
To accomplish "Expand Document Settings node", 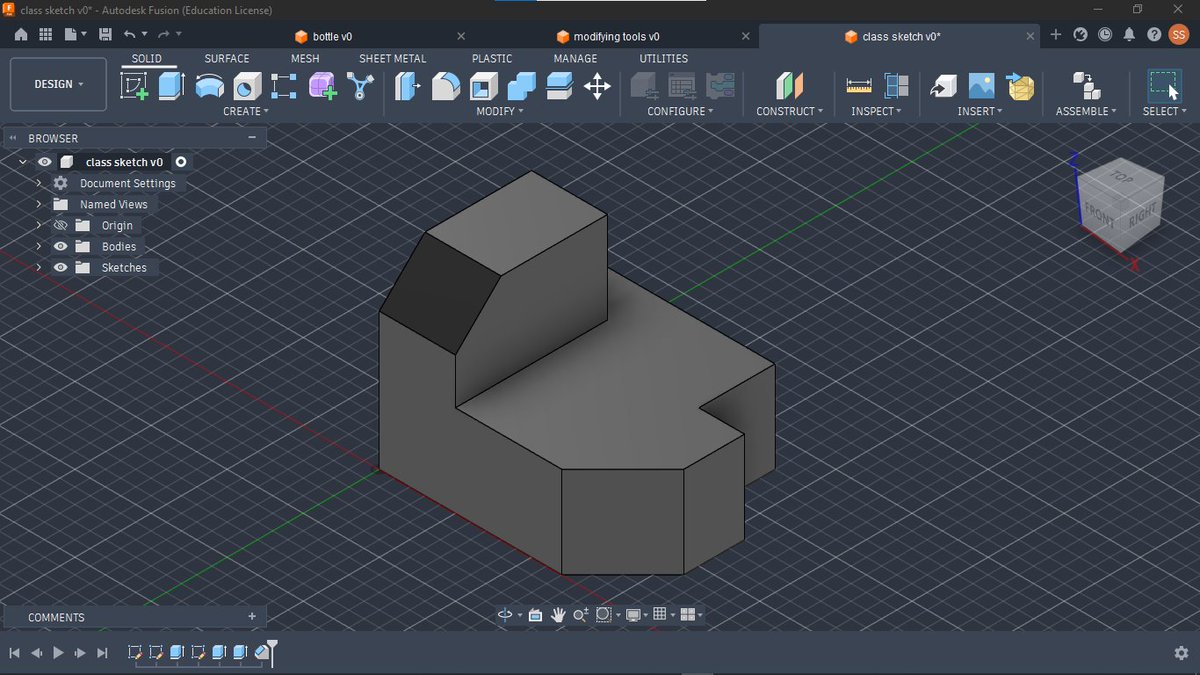I will click(39, 183).
